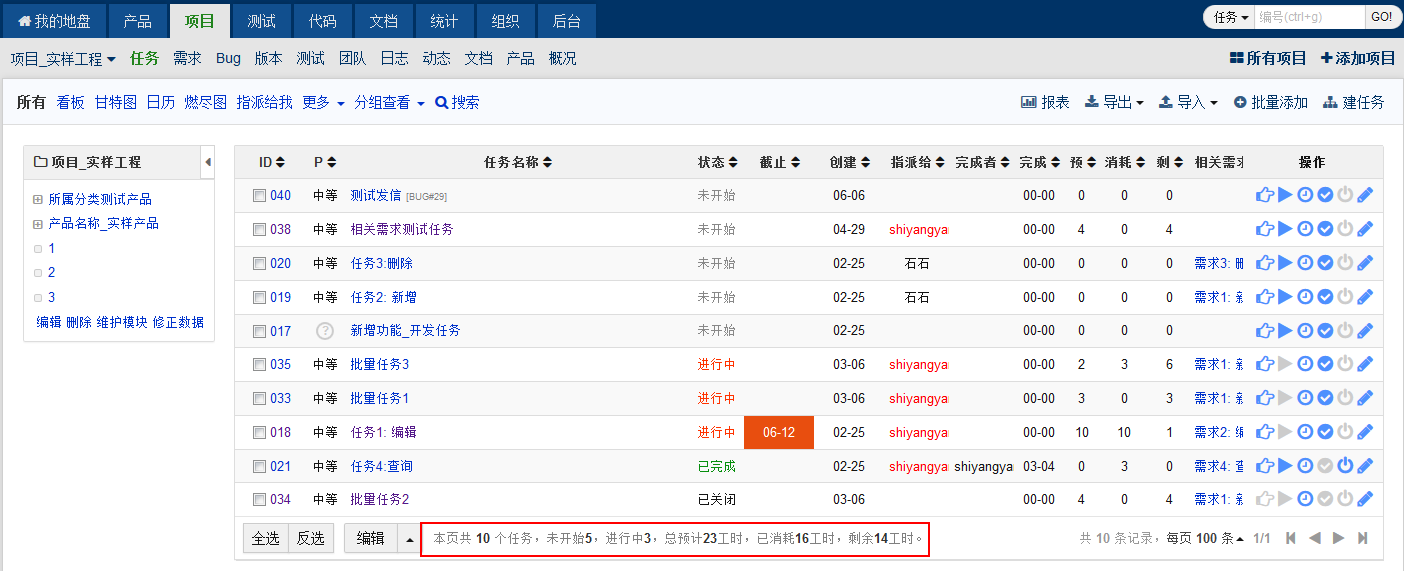Tick the checkbox for task 040
Screen dimensions: 1404x571
(x=259, y=196)
